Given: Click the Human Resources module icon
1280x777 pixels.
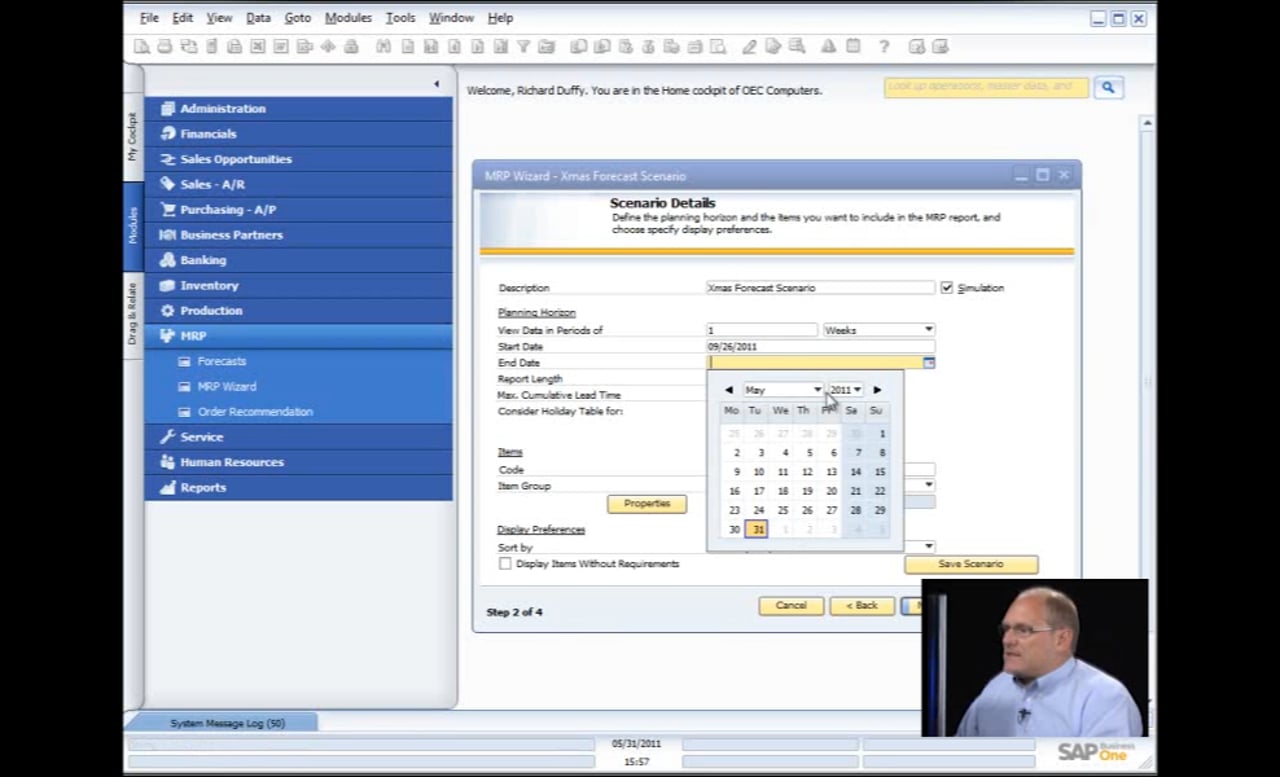Looking at the screenshot, I should tap(168, 462).
